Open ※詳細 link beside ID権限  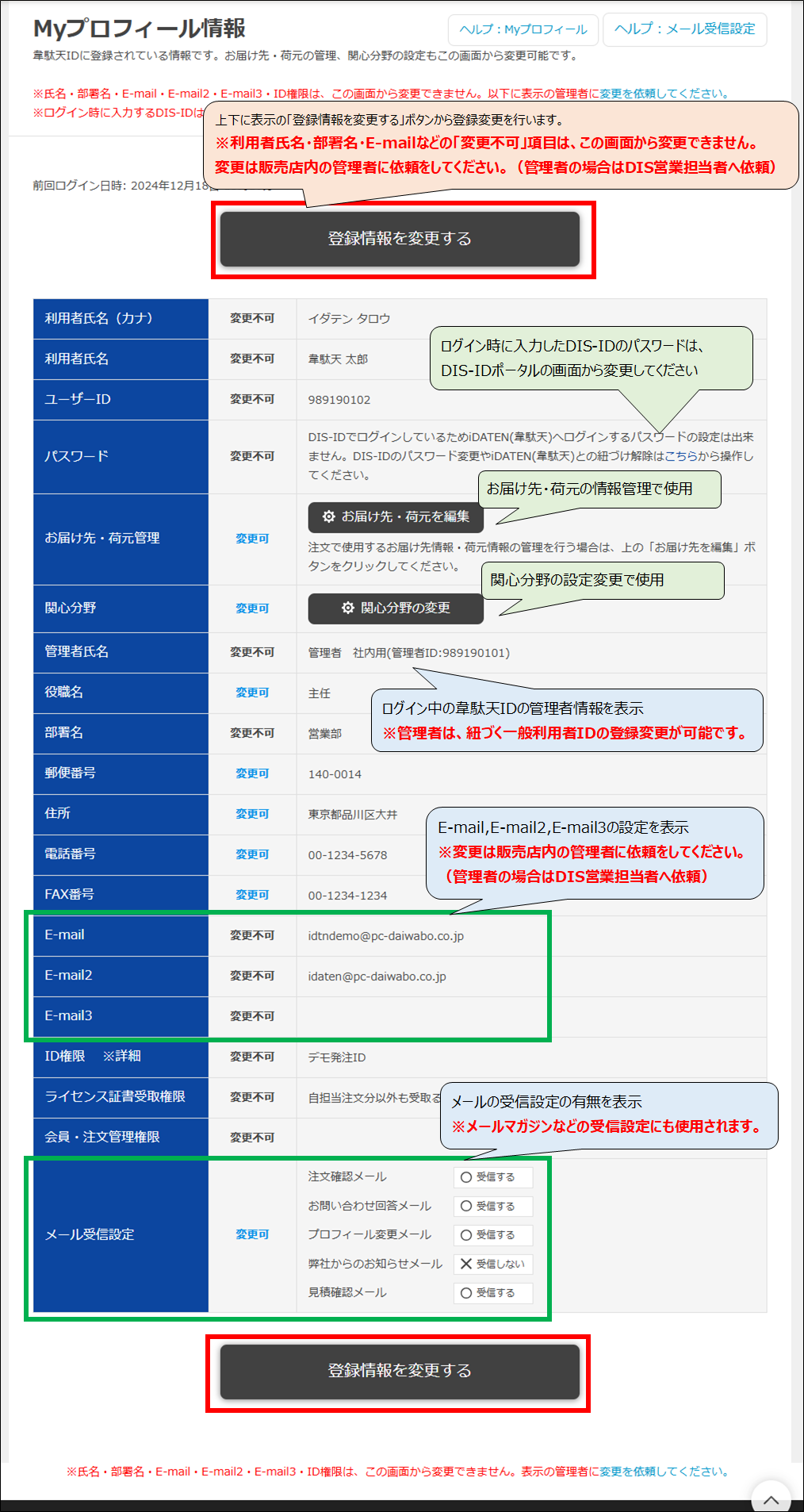(x=121, y=1056)
